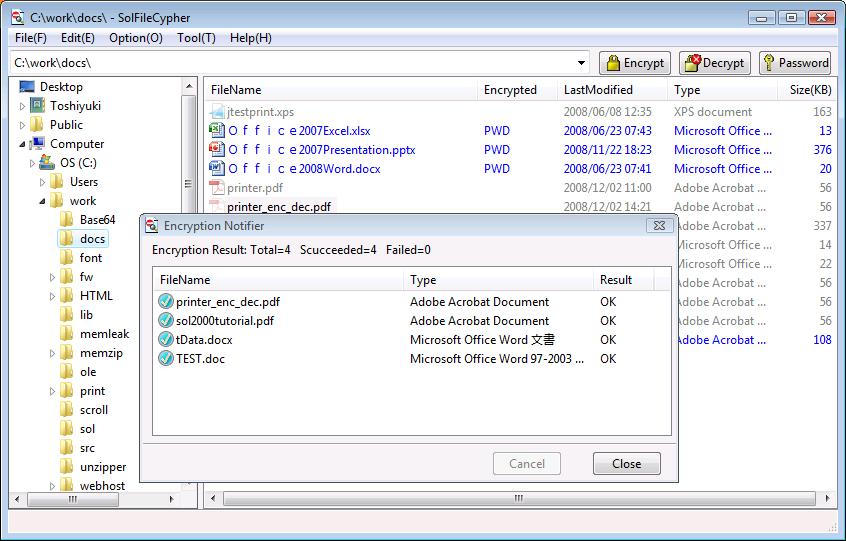The width and height of the screenshot is (846, 541).
Task: Select the work folder icon
Action: (57, 201)
